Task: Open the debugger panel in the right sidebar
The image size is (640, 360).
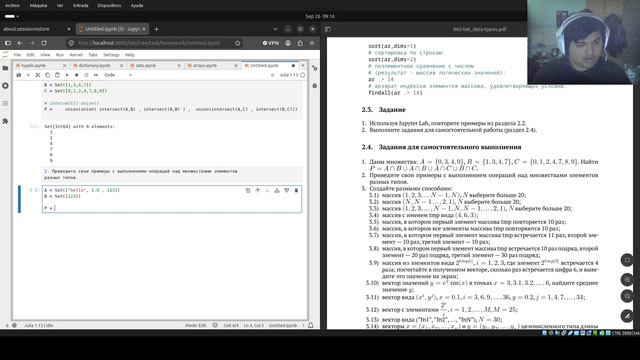Action: (315, 86)
